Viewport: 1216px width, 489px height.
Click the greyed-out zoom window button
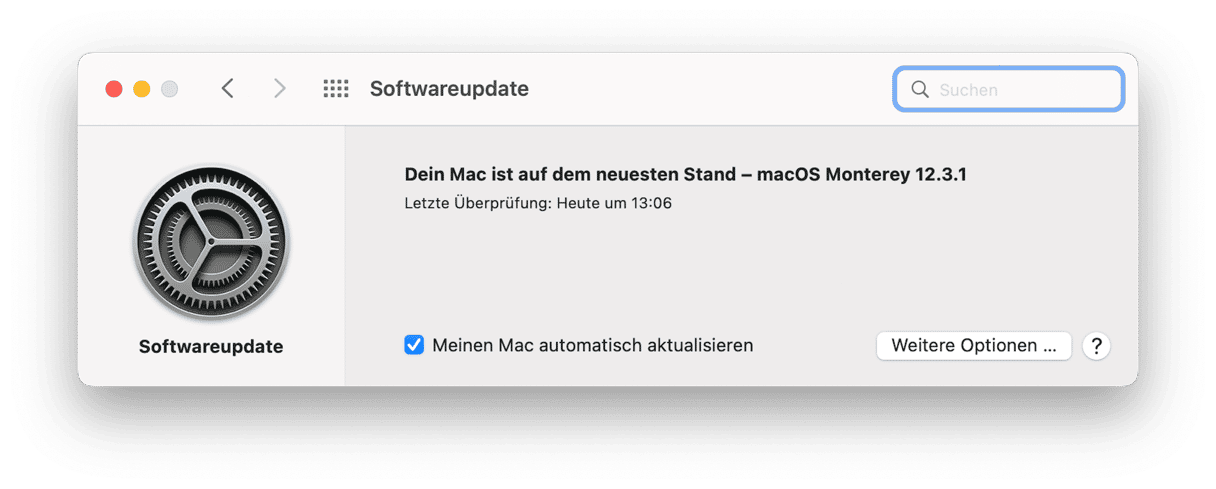pos(170,89)
